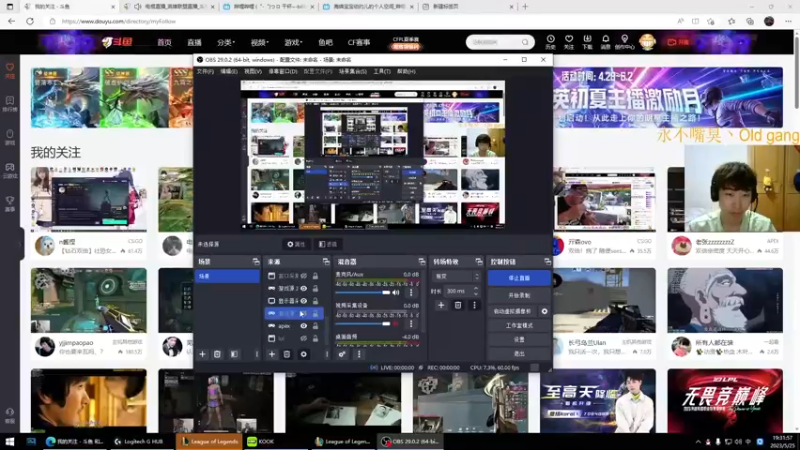The width and height of the screenshot is (800, 450).
Task: Pop out the 混音器 dock panel icon
Action: 421,262
